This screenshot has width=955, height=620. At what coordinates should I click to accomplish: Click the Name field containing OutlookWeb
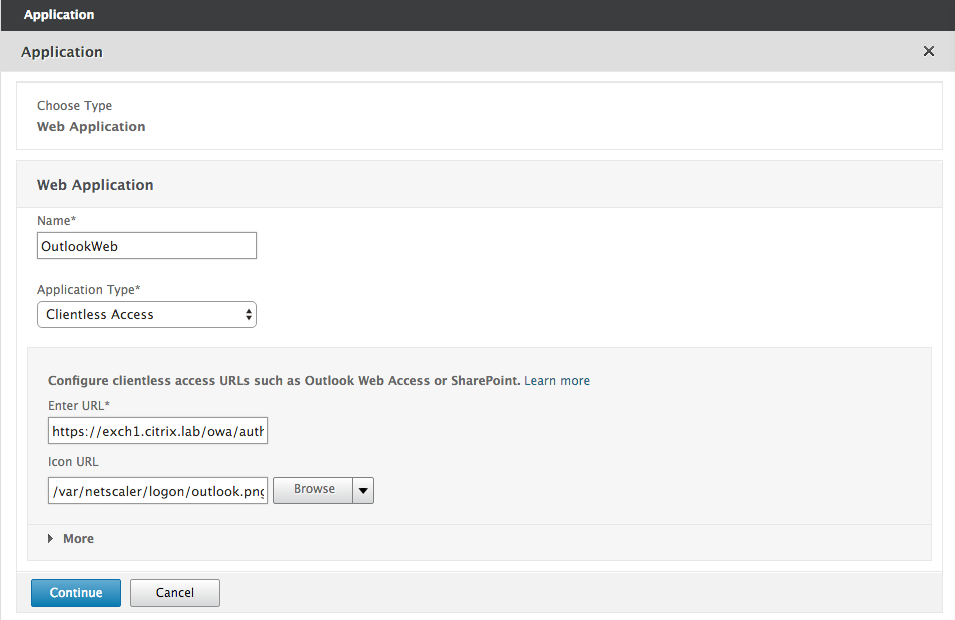pos(146,246)
